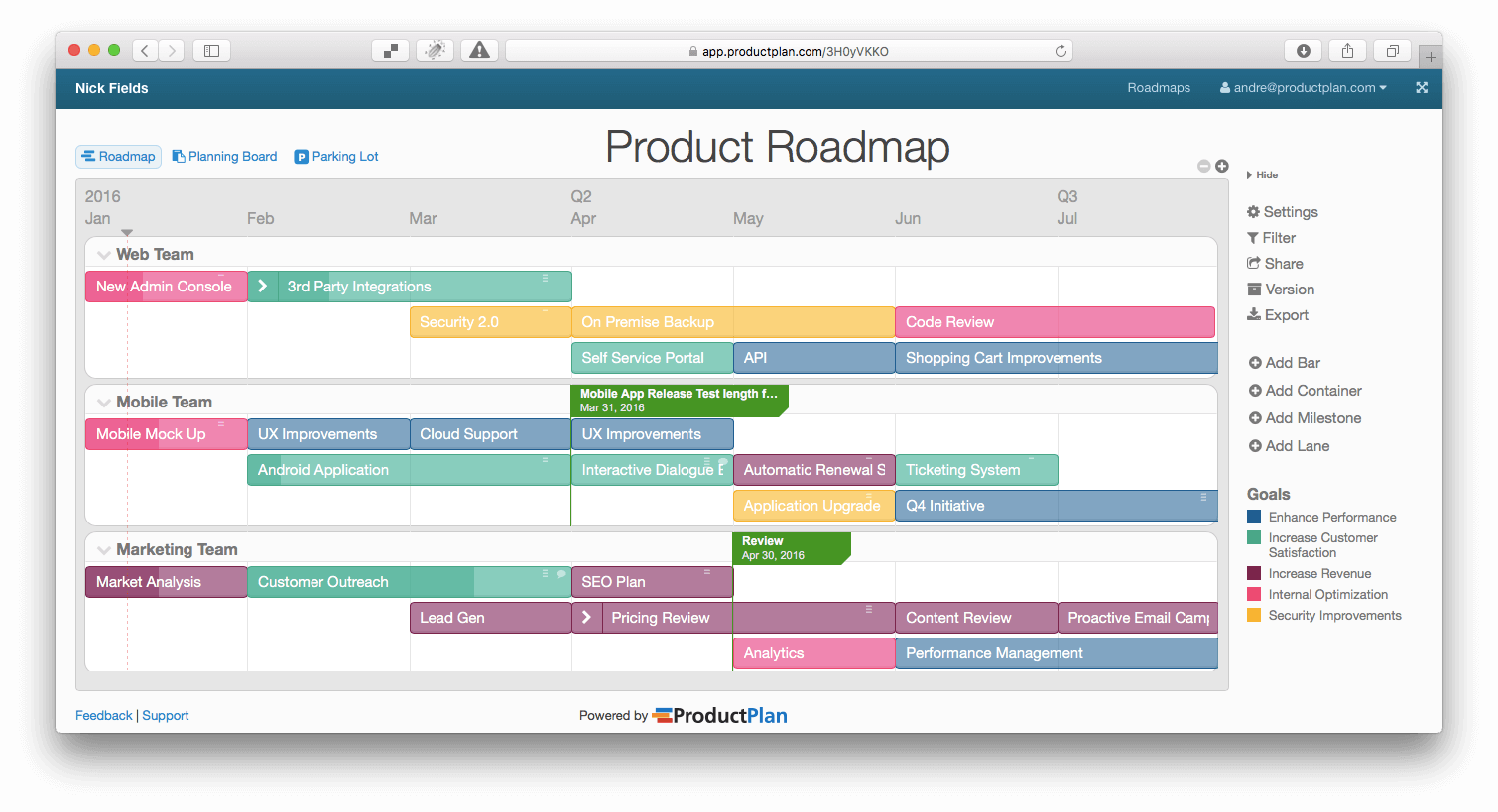Expand the Pricing Review bar arrow
The width and height of the screenshot is (1498, 812).
(587, 617)
